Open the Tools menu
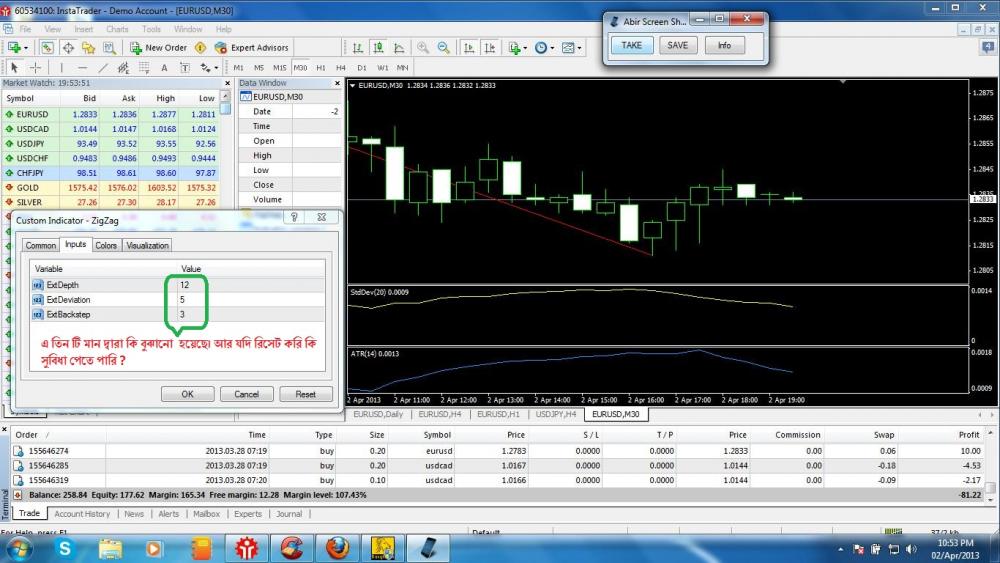 pyautogui.click(x=151, y=29)
